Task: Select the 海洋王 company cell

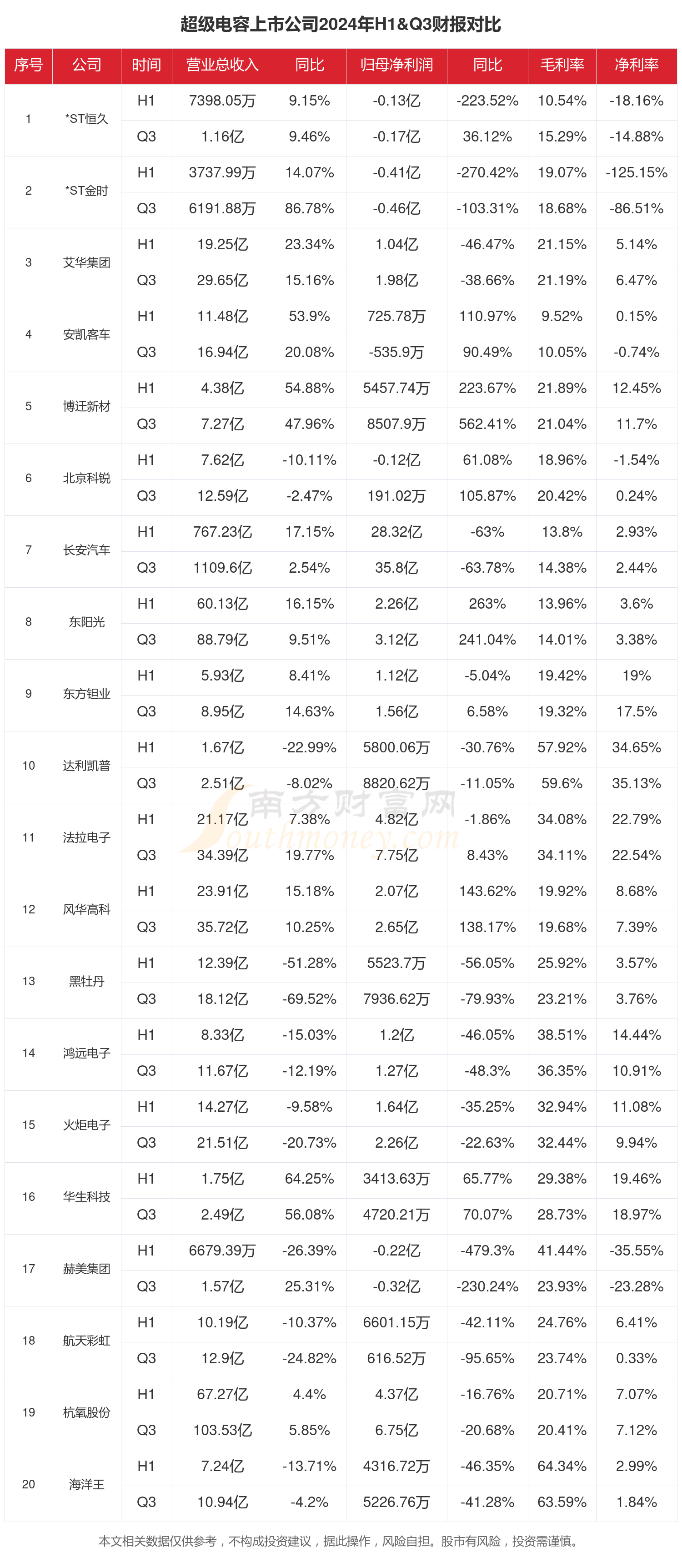Action: [86, 1484]
